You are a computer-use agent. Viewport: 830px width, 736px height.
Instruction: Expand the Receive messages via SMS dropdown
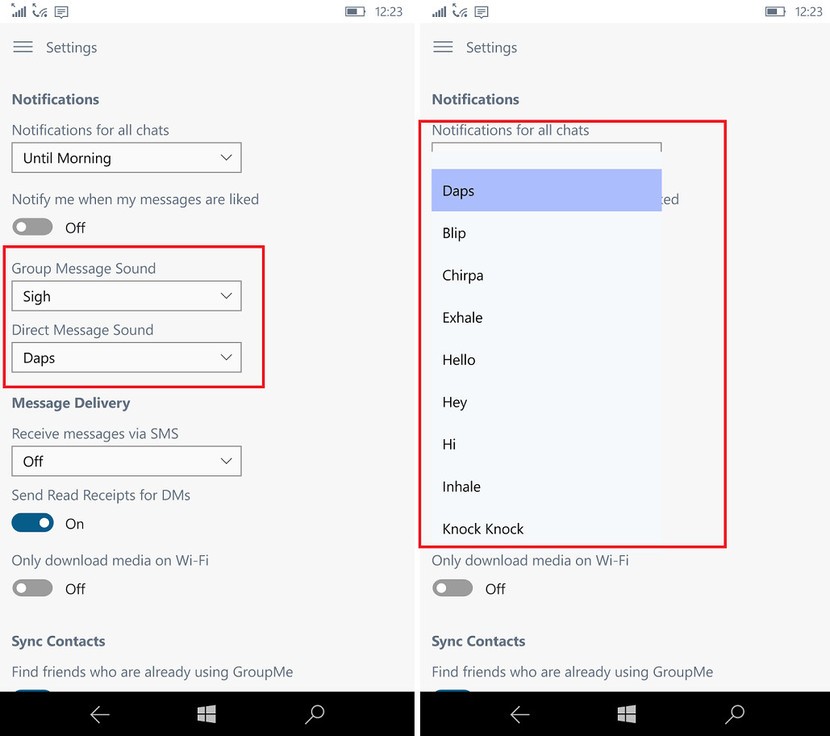click(x=126, y=461)
